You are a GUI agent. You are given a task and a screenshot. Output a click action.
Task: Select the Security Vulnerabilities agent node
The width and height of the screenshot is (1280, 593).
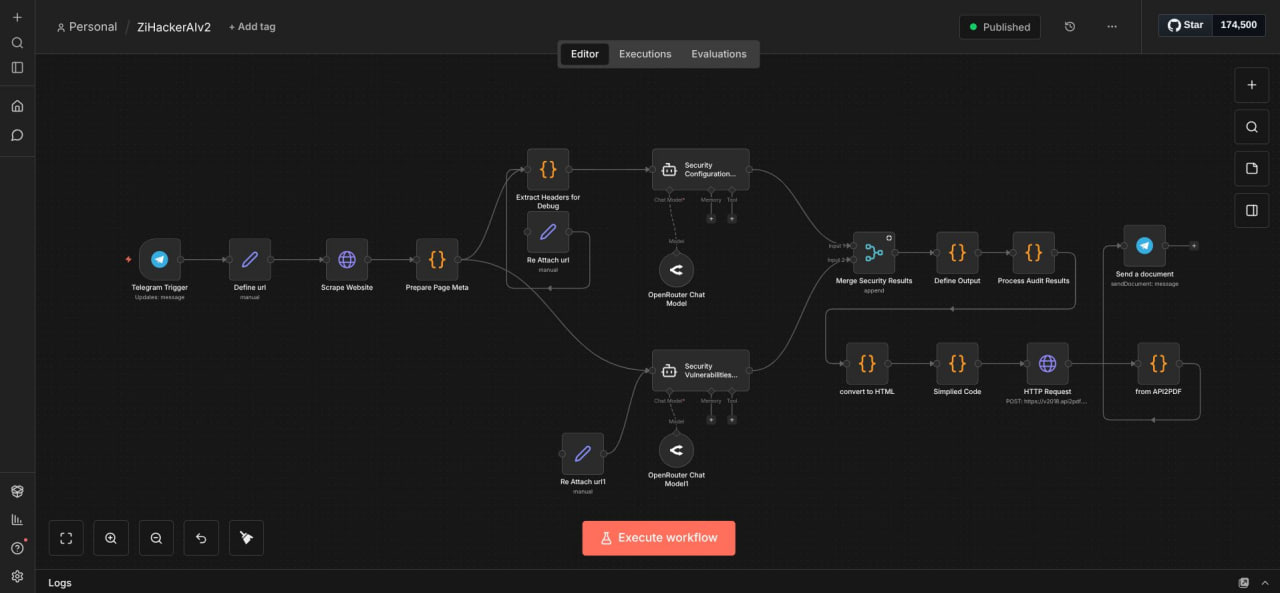click(700, 370)
